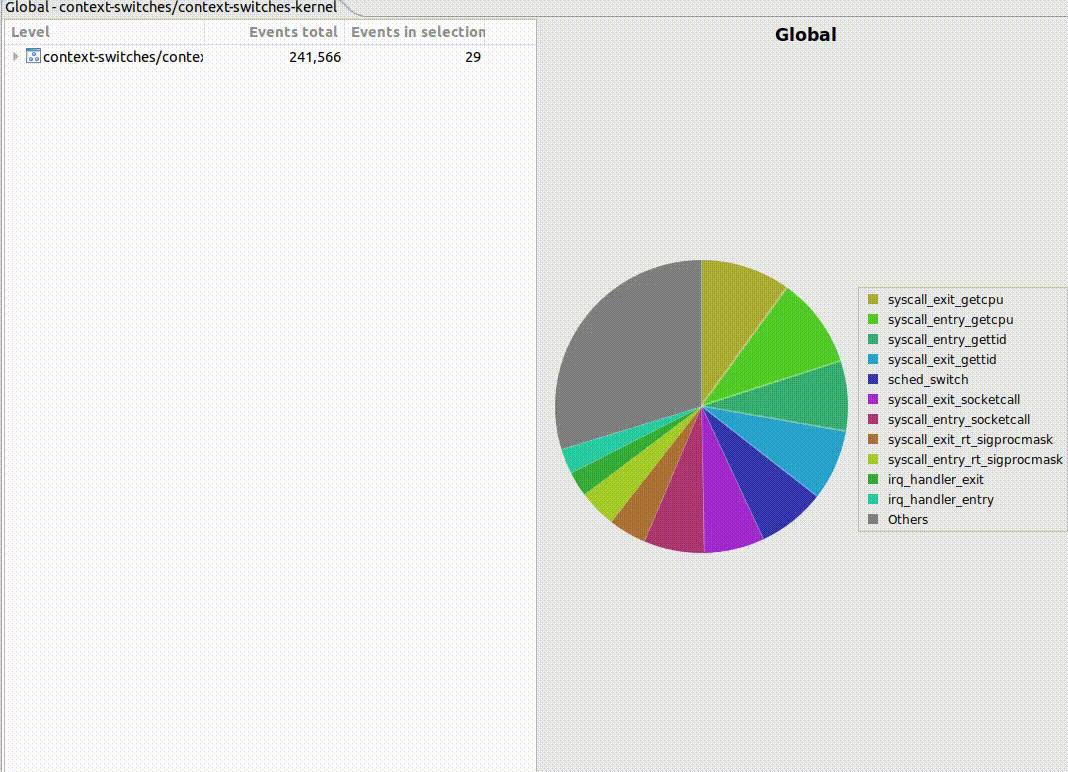This screenshot has width=1068, height=772.
Task: Click the syscall_exit_rt_sigprocmask legend label
Action: point(970,439)
